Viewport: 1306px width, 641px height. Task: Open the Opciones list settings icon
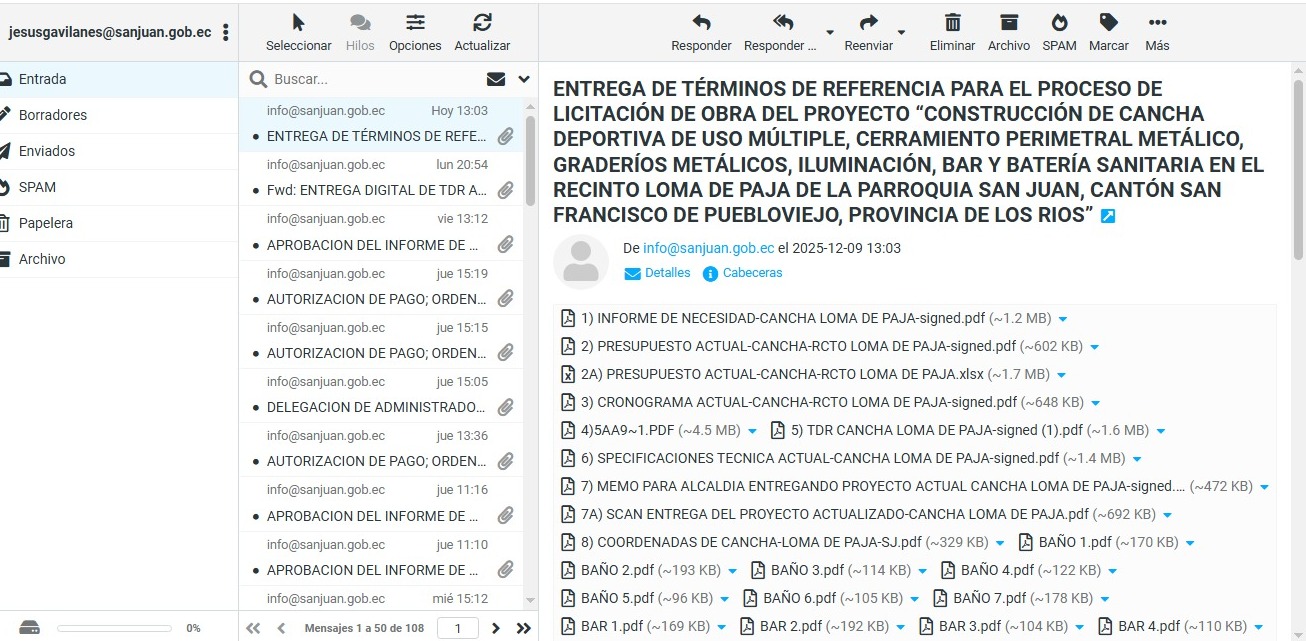click(x=415, y=23)
